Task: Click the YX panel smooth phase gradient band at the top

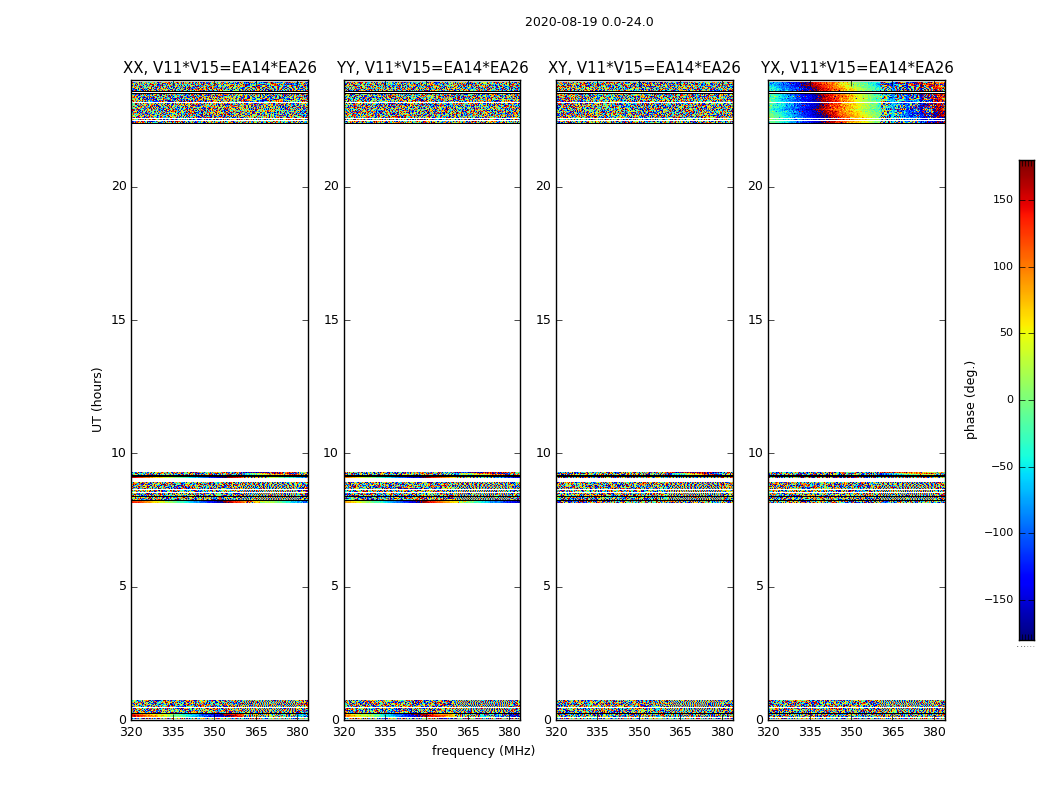Action: point(856,102)
